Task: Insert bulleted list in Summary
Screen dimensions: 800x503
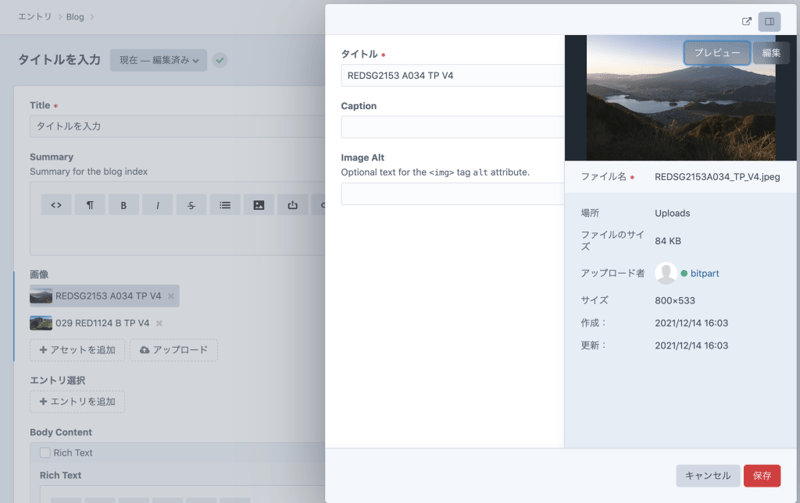Action: [x=224, y=205]
